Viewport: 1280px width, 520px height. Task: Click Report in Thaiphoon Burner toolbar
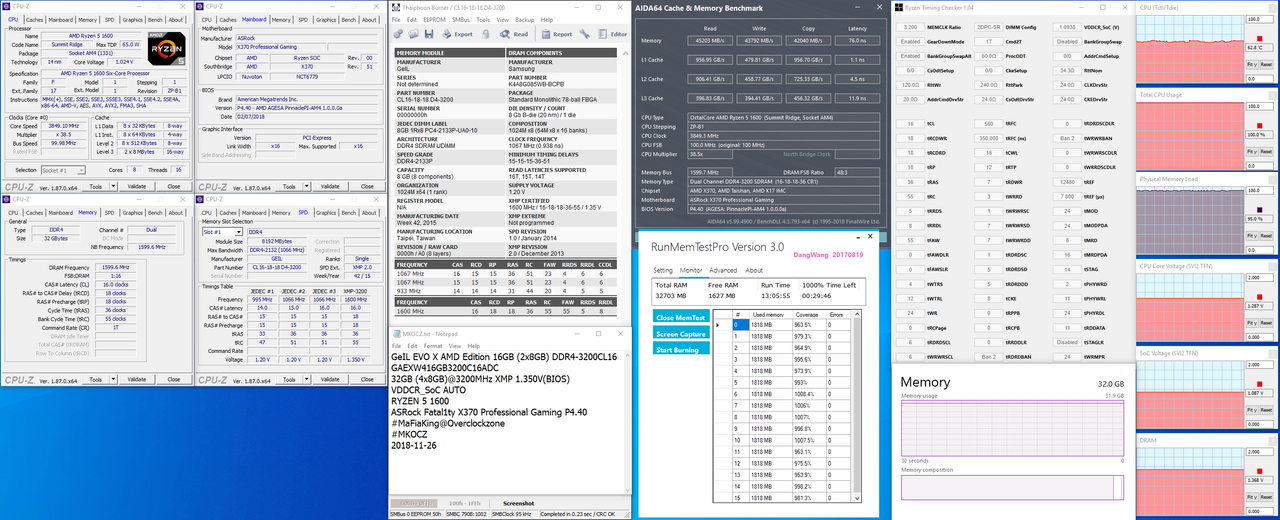pyautogui.click(x=557, y=34)
